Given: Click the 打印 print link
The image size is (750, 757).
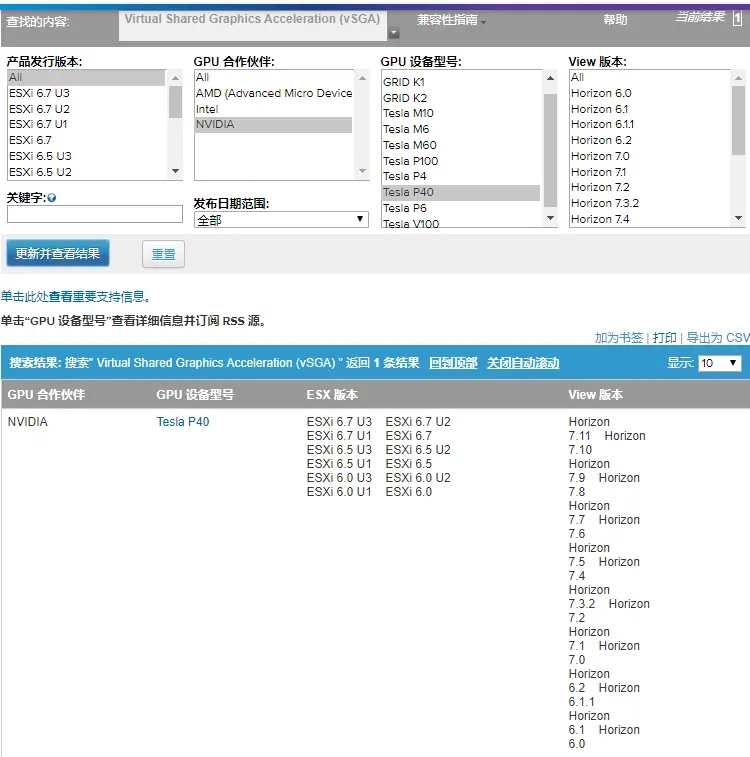Looking at the screenshot, I should click(665, 337).
